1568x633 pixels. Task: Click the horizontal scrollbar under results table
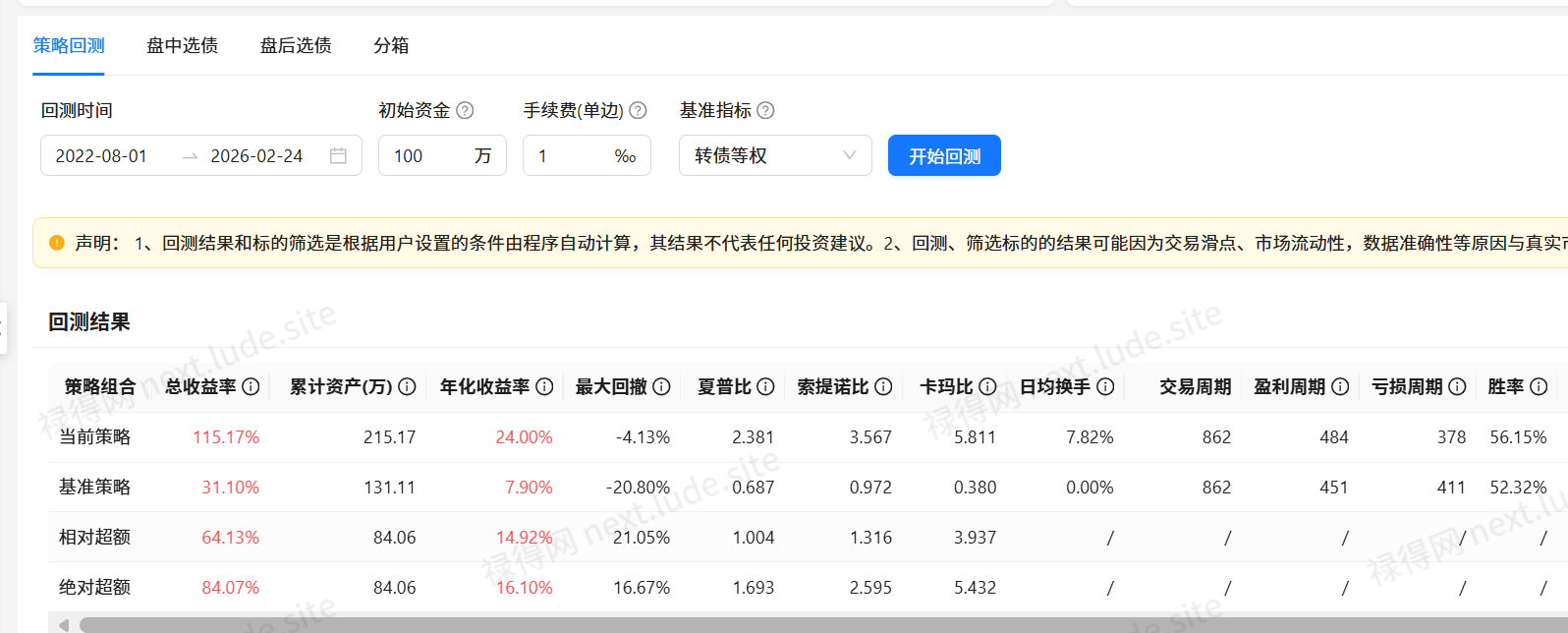pyautogui.click(x=786, y=625)
